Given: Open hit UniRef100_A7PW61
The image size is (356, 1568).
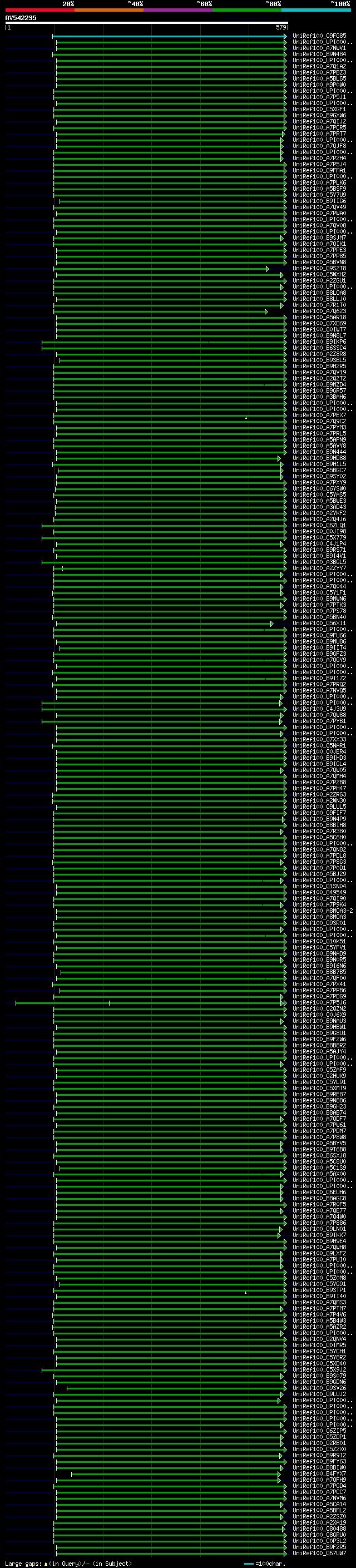Looking at the screenshot, I should (x=319, y=1125).
